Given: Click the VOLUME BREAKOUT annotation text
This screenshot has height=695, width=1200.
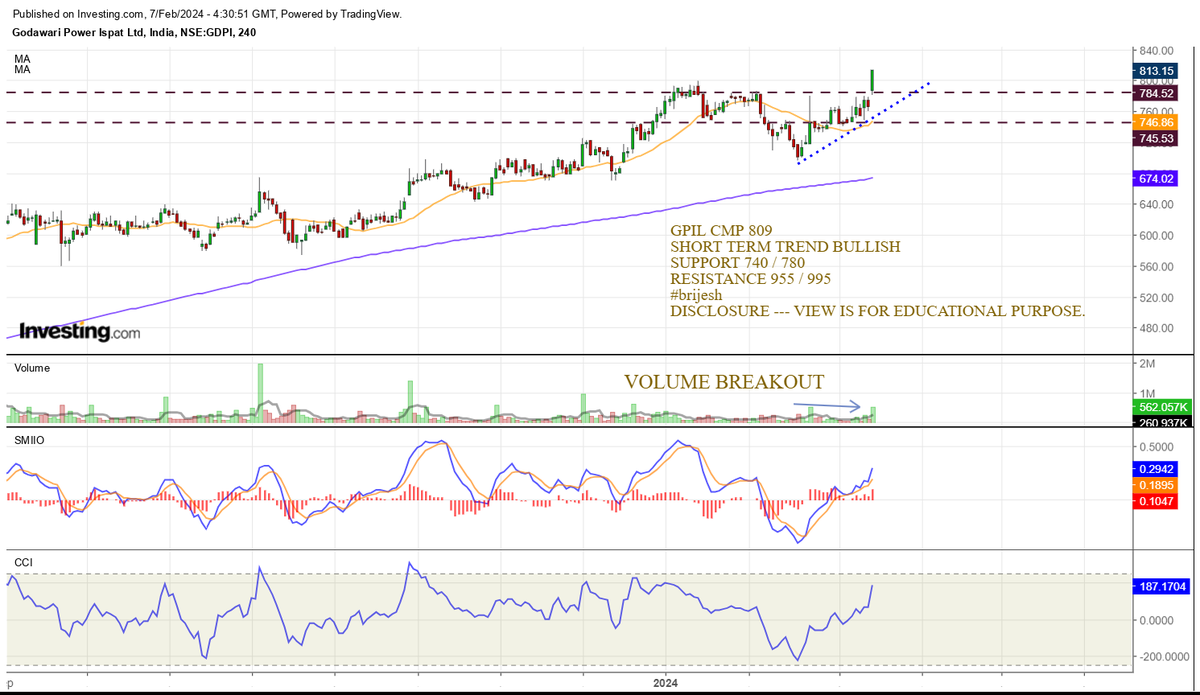Looking at the screenshot, I should [x=724, y=382].
